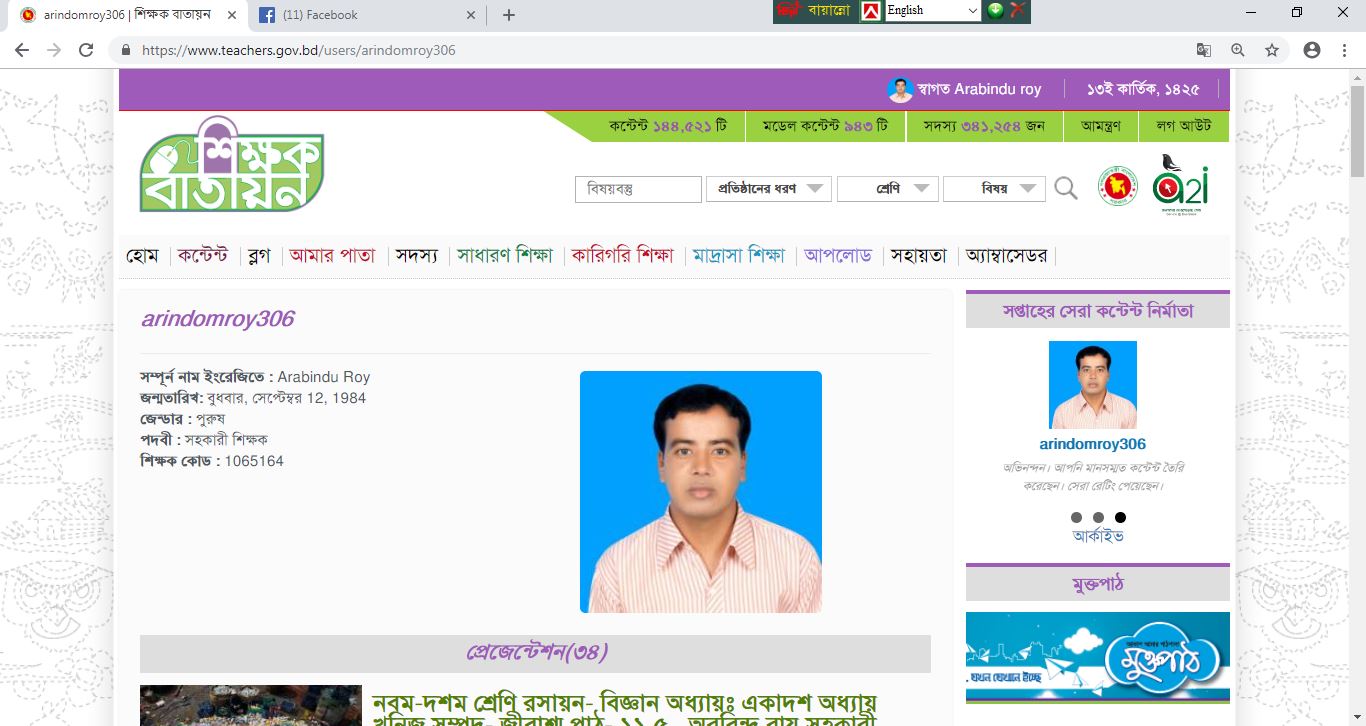Open the সহায়তা menu item
Screen dimensions: 1366x726
(x=918, y=256)
